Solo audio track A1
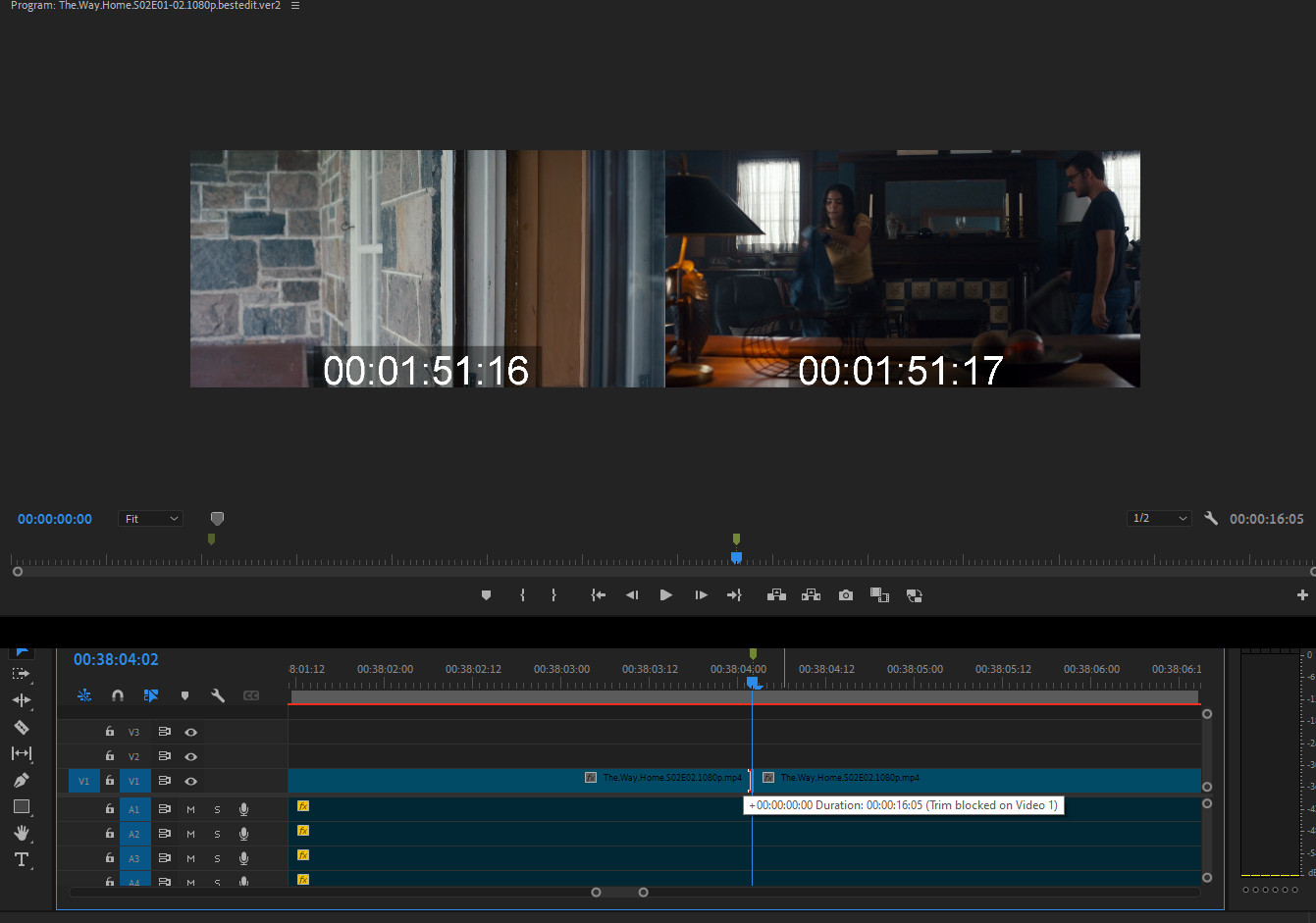The height and width of the screenshot is (923, 1316). tap(217, 809)
